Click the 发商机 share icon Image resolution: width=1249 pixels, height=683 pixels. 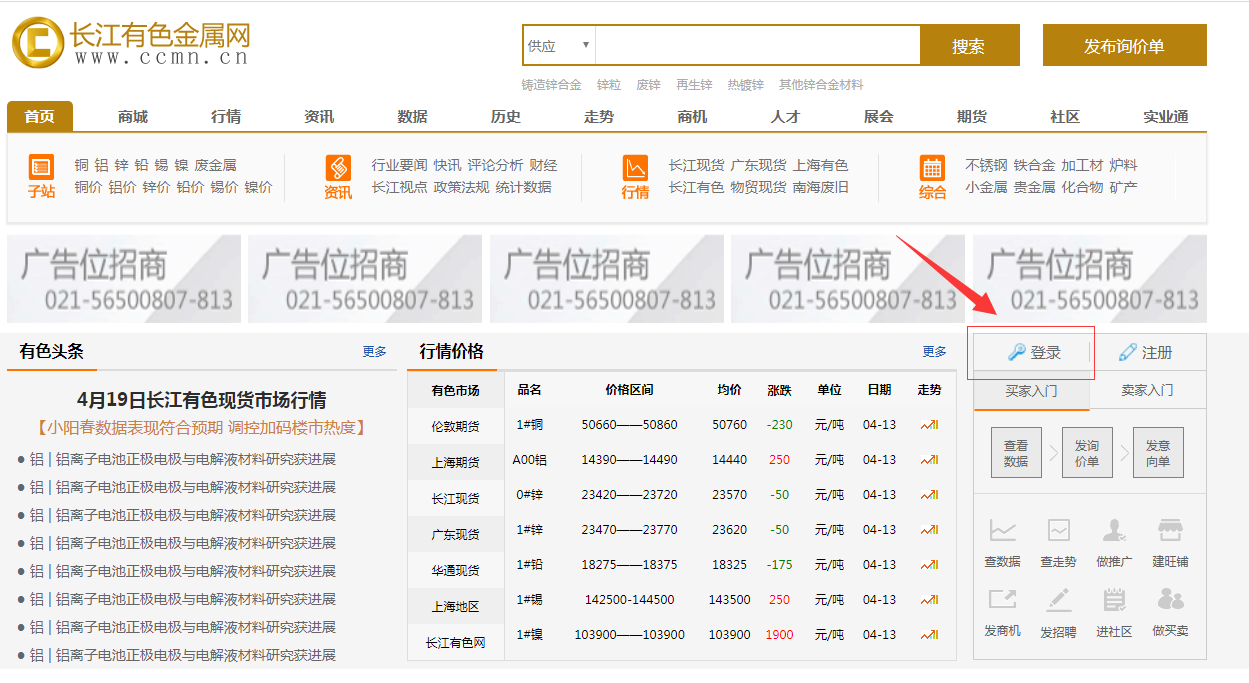point(1002,600)
